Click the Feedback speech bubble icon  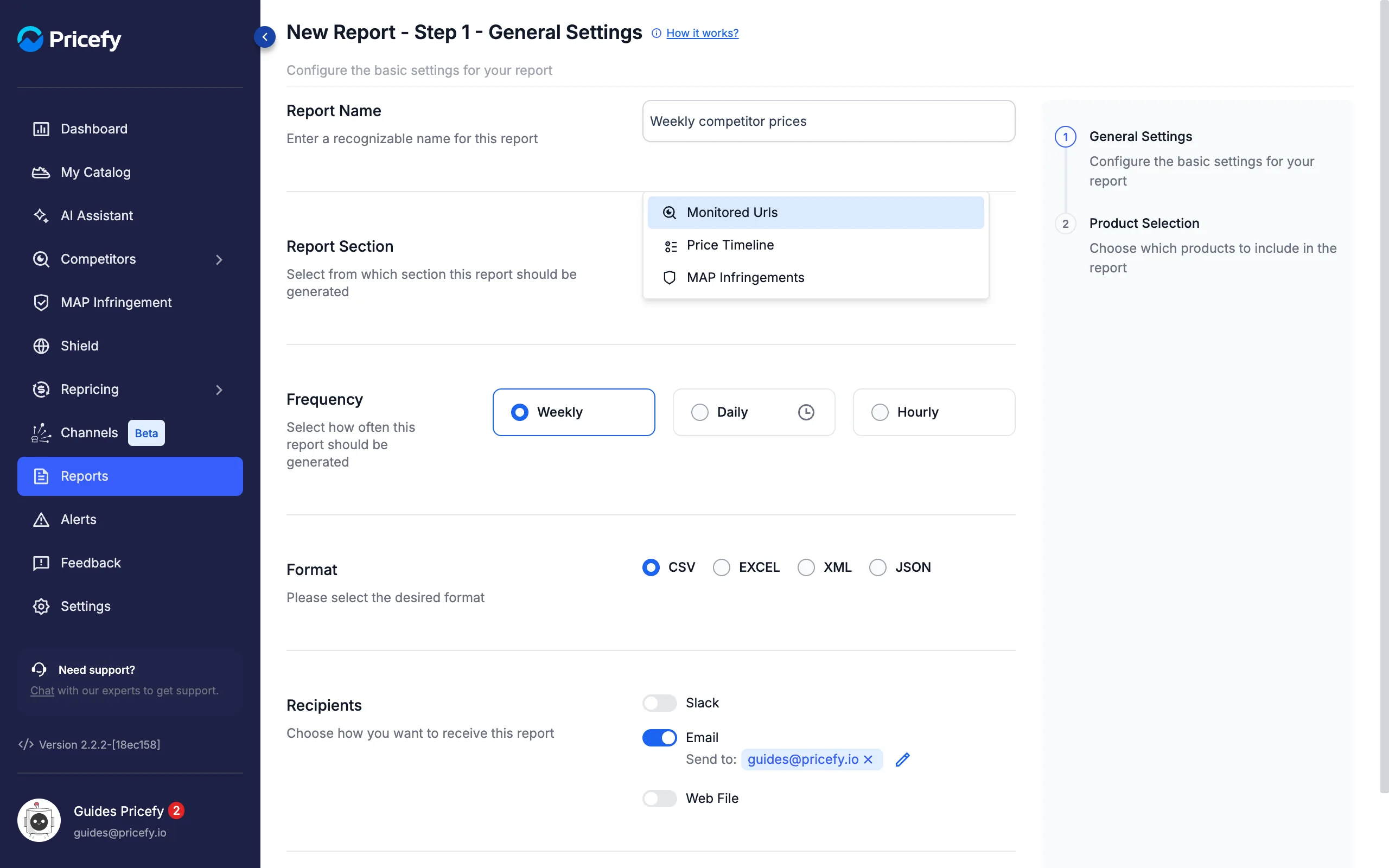(41, 563)
